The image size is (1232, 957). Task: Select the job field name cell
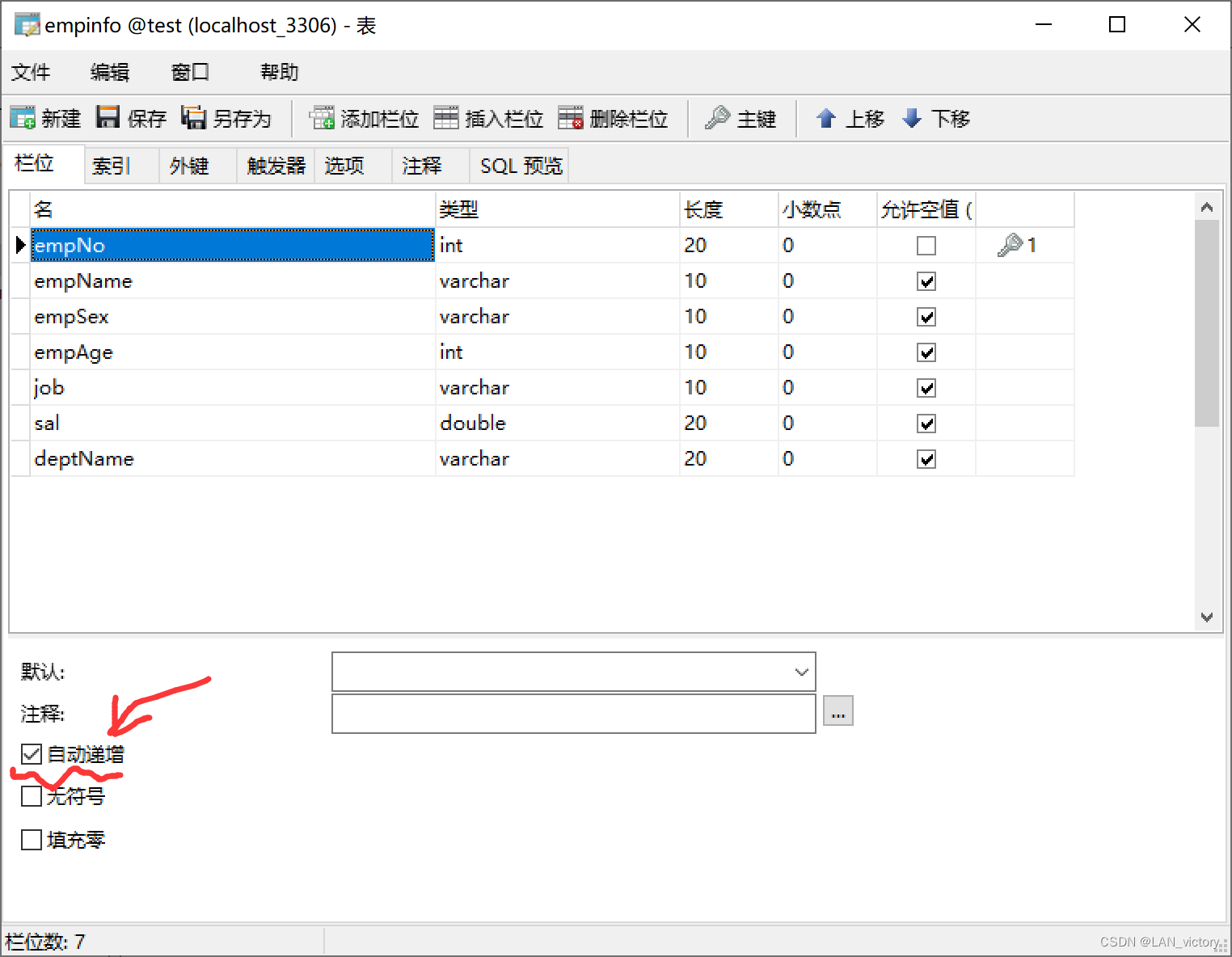233,387
